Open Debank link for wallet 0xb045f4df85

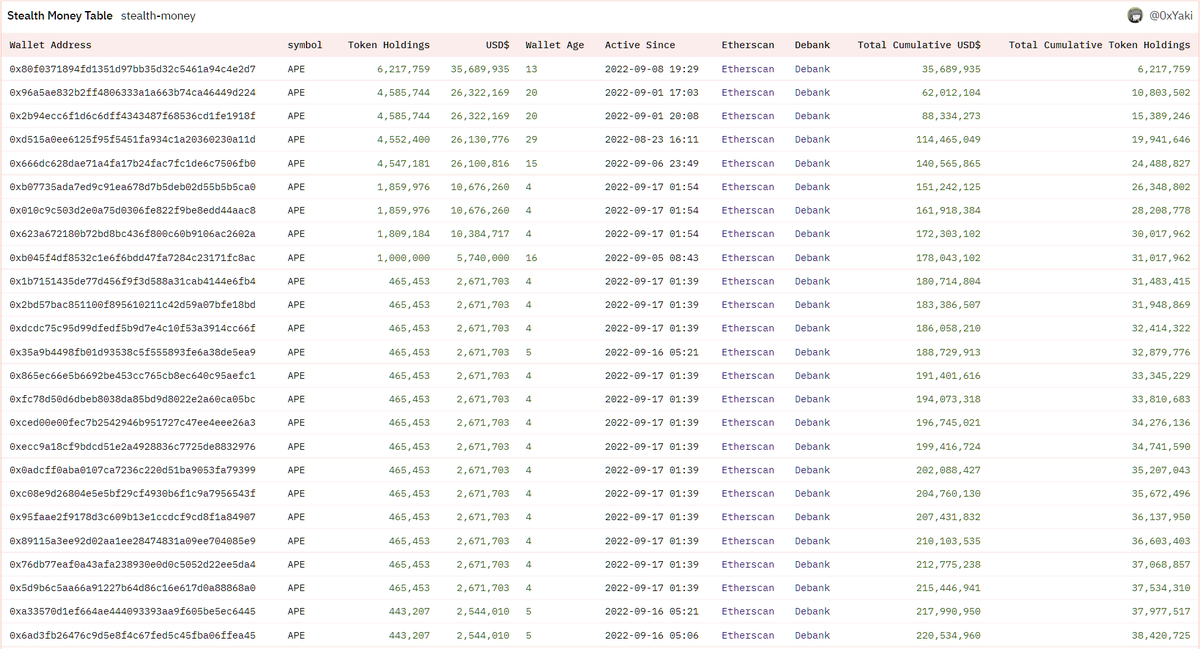[x=812, y=258]
